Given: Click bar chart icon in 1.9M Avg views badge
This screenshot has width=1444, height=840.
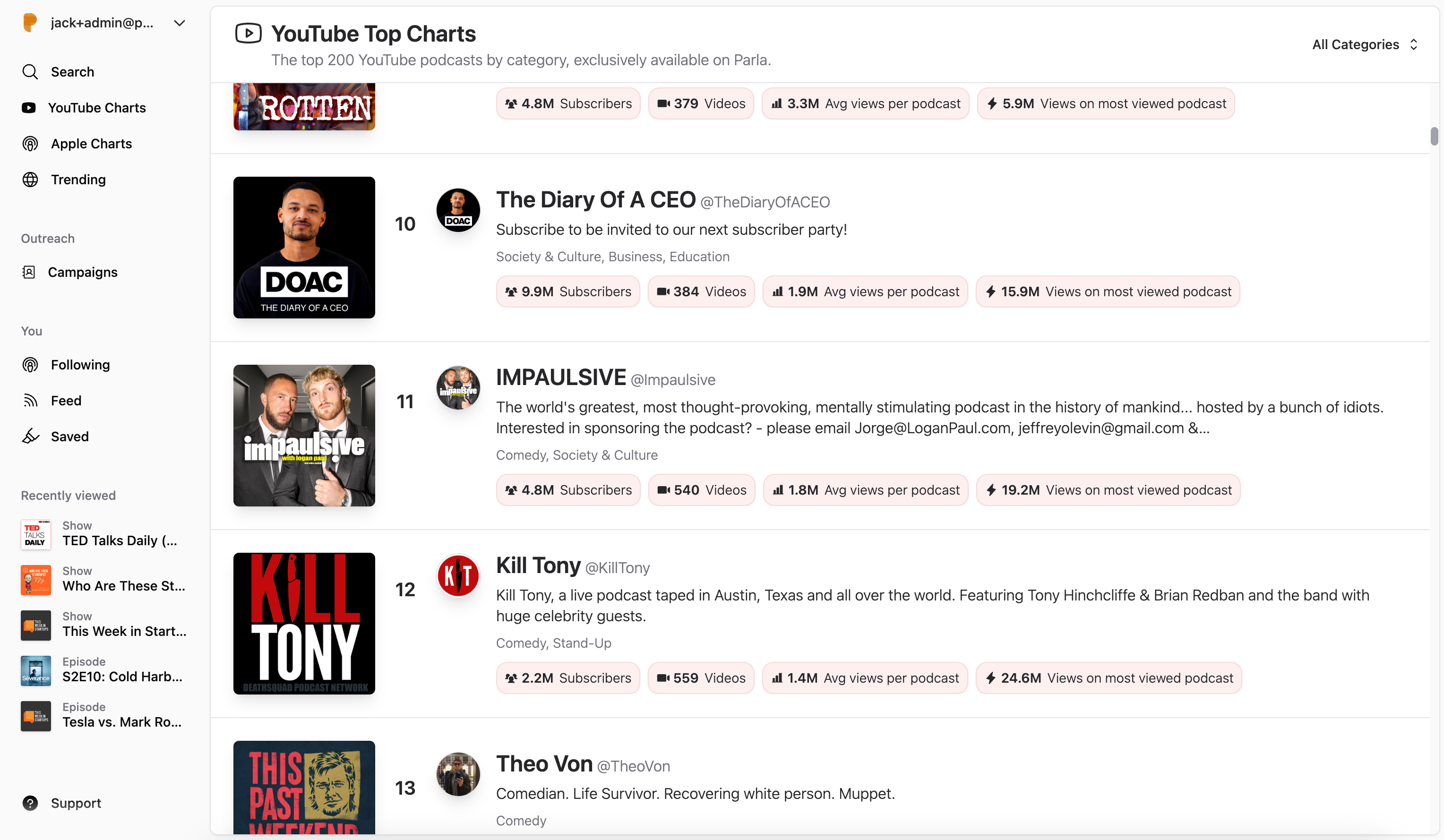Looking at the screenshot, I should (778, 291).
